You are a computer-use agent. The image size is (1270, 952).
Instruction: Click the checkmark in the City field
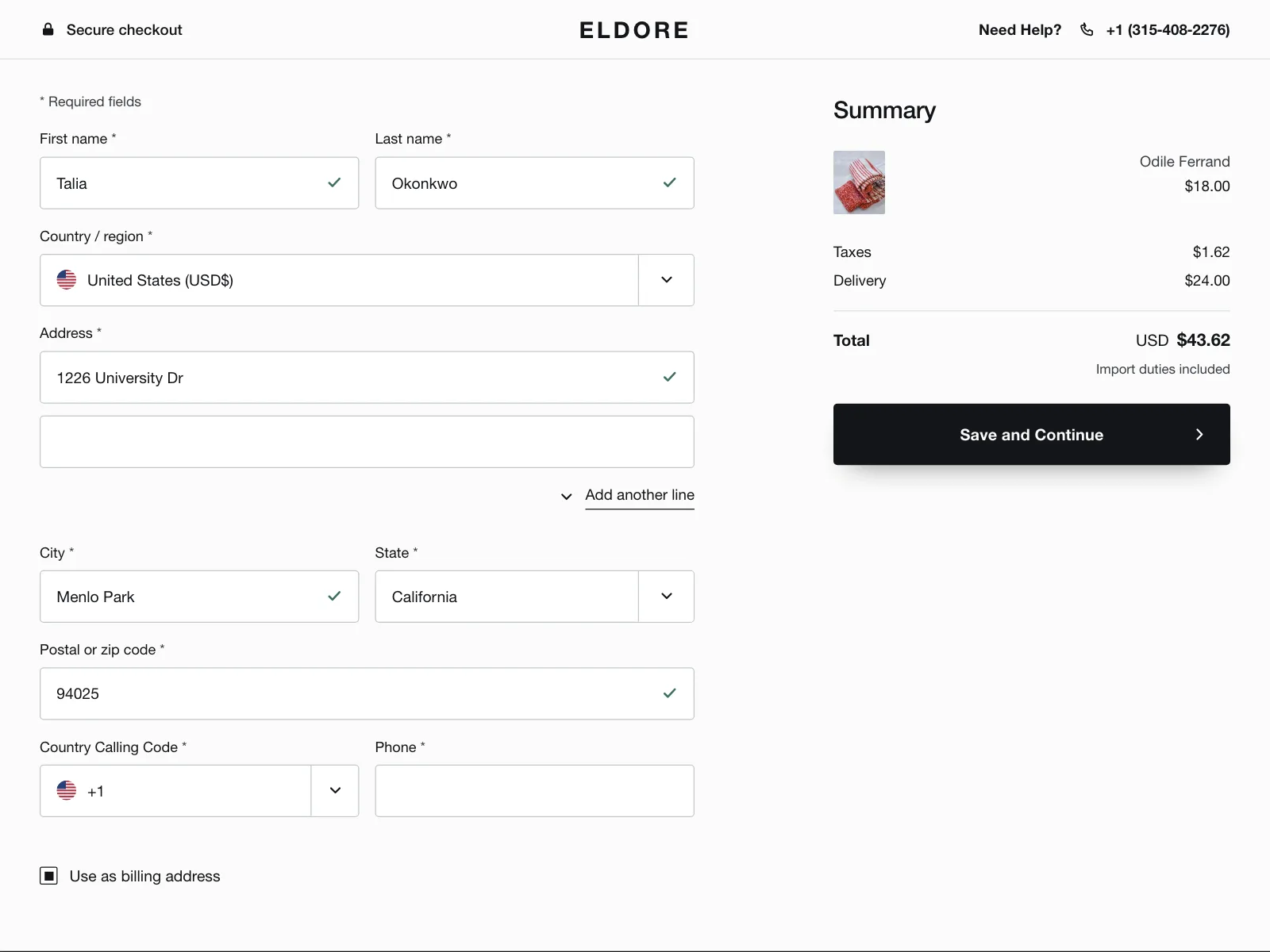pyautogui.click(x=334, y=596)
